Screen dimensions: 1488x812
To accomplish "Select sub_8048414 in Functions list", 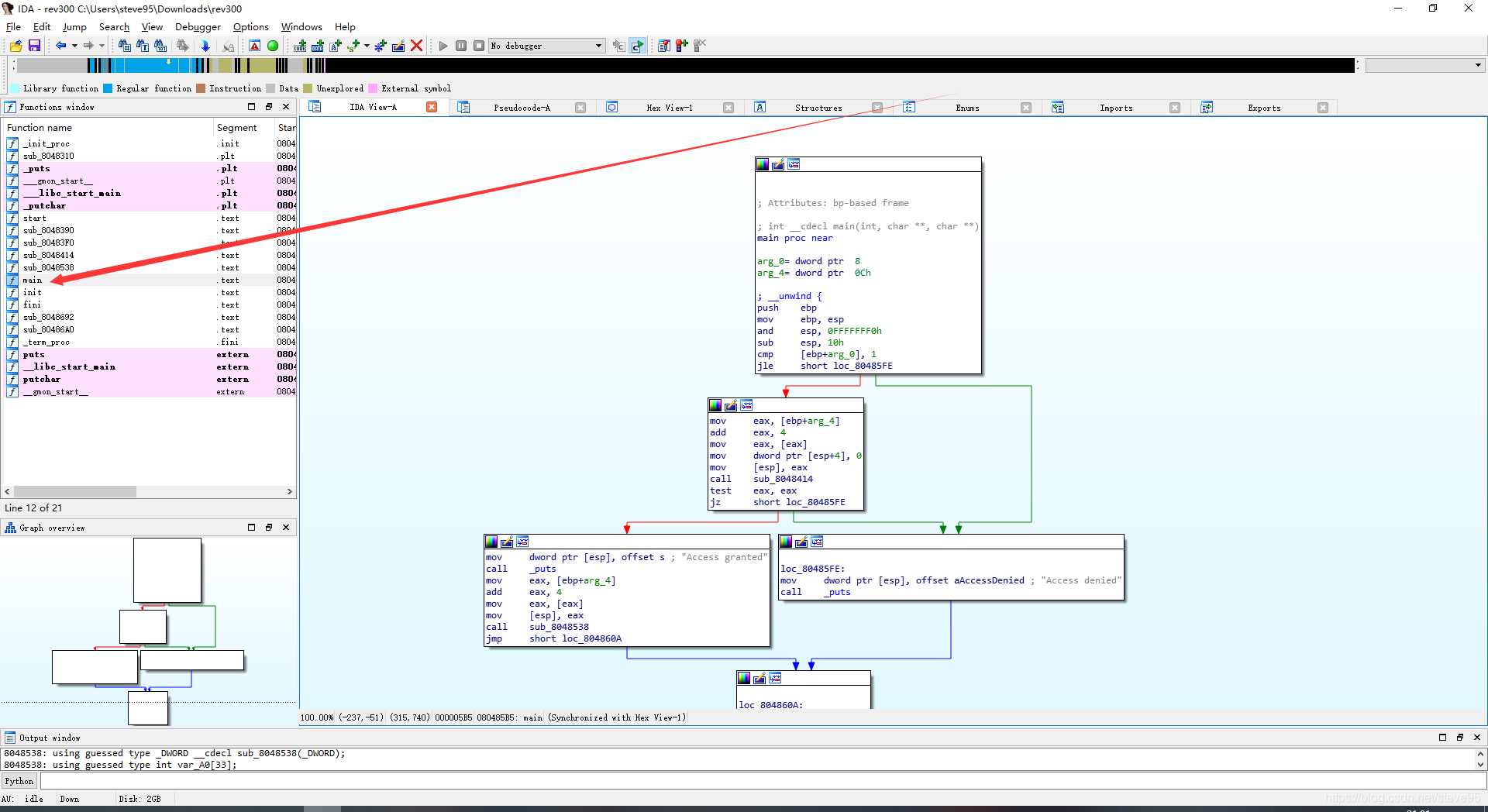I will (x=150, y=255).
